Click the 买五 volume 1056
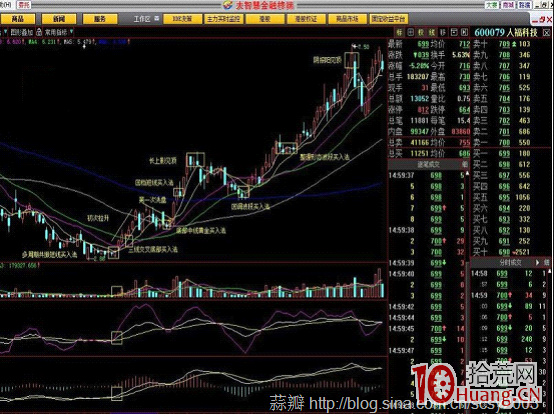554x414 pixels. pyautogui.click(x=523, y=197)
